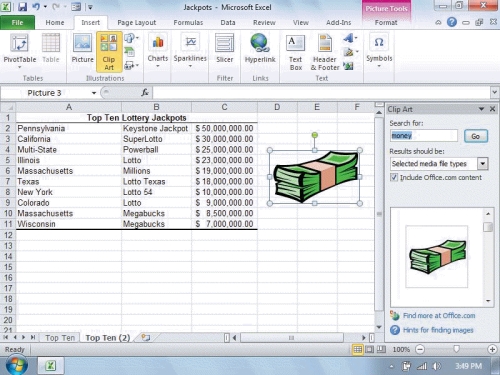Screen dimensions: 500x375
Task: Select the cell containing Pennsylvania
Action: pos(69,128)
